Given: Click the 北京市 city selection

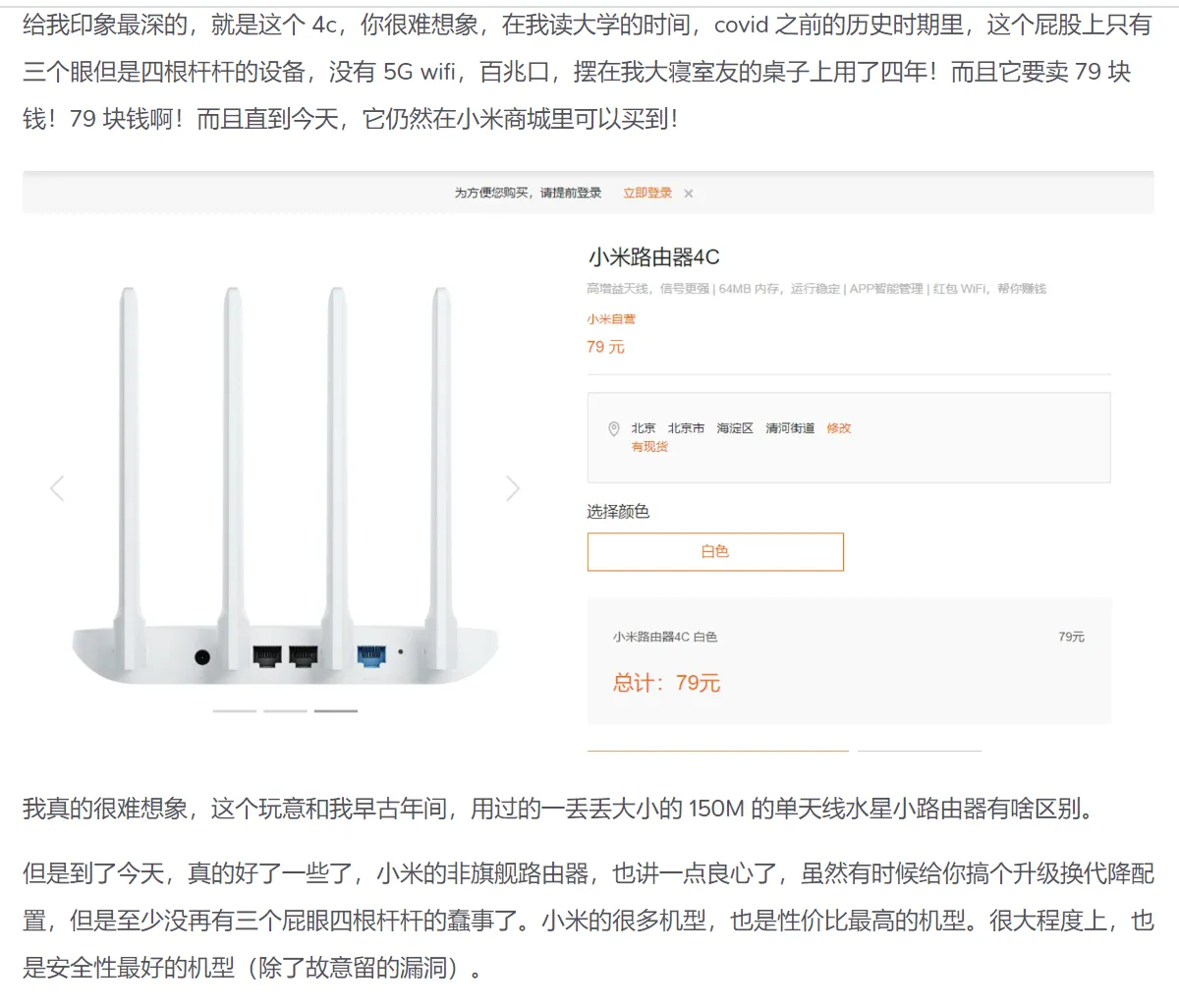Looking at the screenshot, I should tap(686, 428).
